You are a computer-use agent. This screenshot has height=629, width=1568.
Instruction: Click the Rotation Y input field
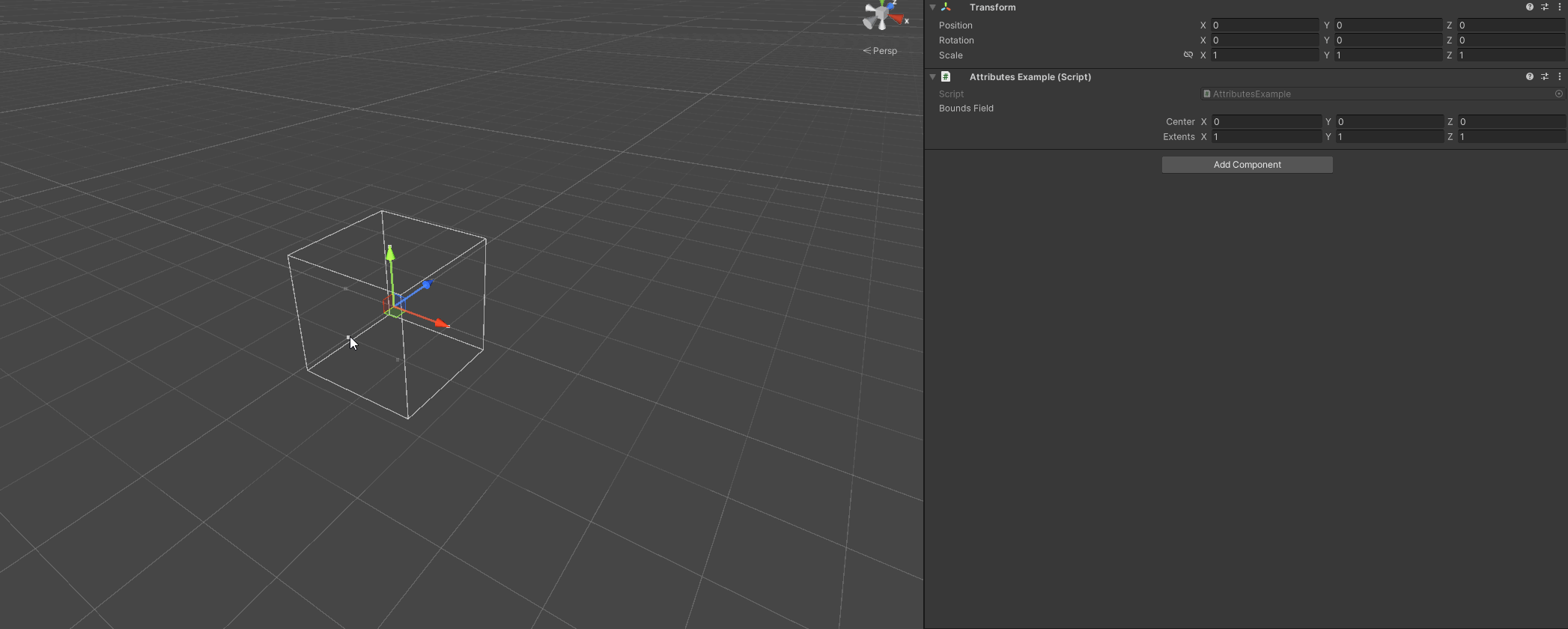pyautogui.click(x=1388, y=40)
